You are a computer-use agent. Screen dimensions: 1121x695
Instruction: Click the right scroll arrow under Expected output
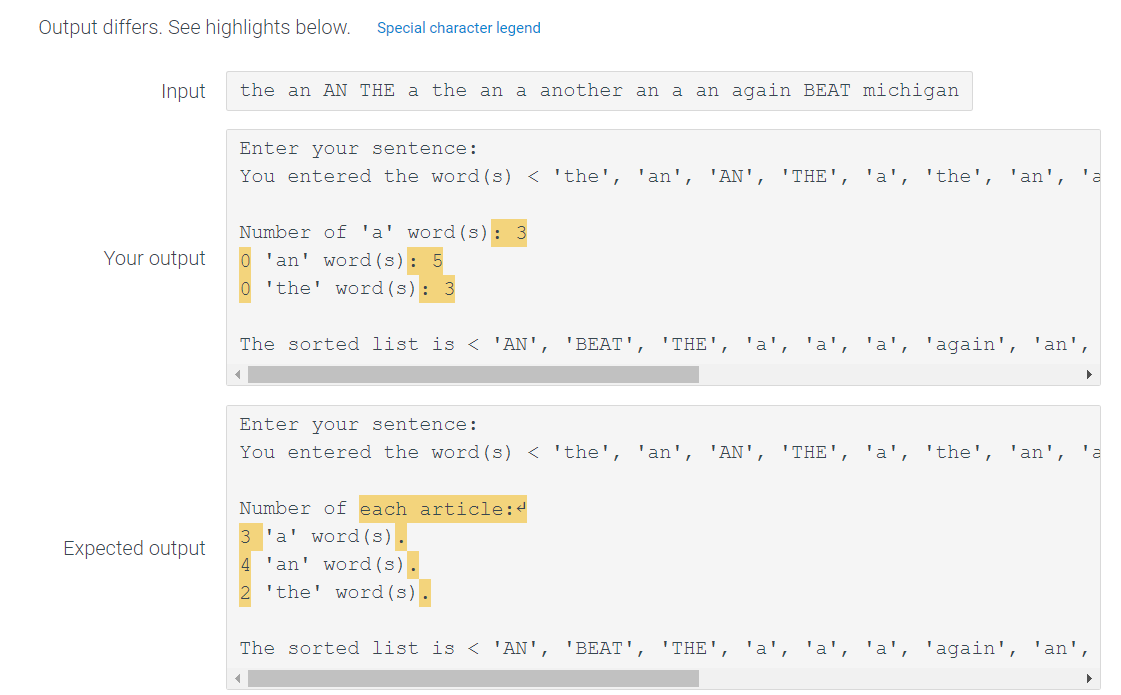[x=1089, y=678]
